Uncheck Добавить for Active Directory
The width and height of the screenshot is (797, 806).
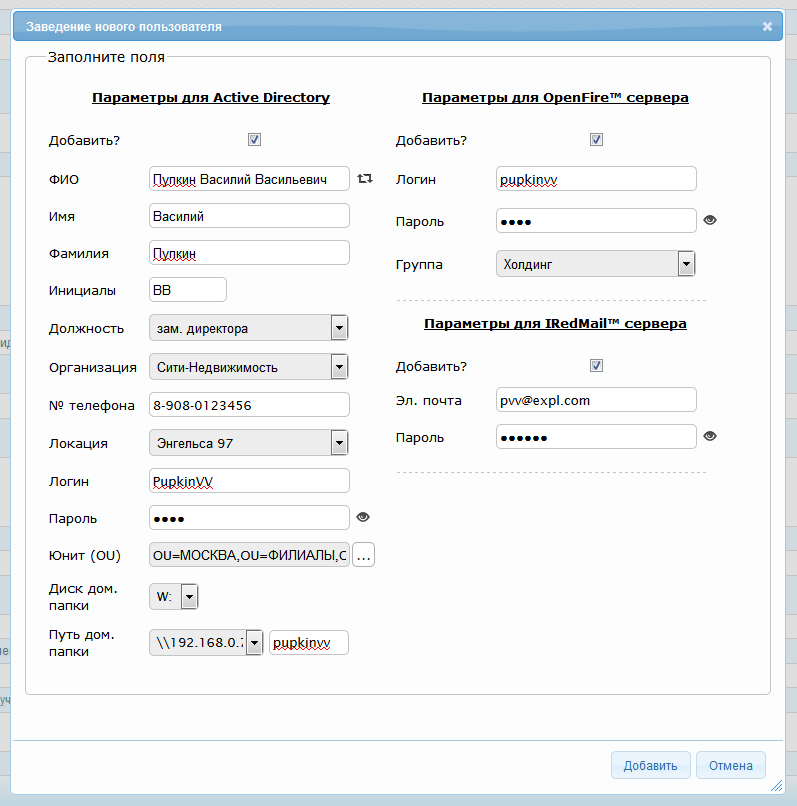[x=254, y=139]
